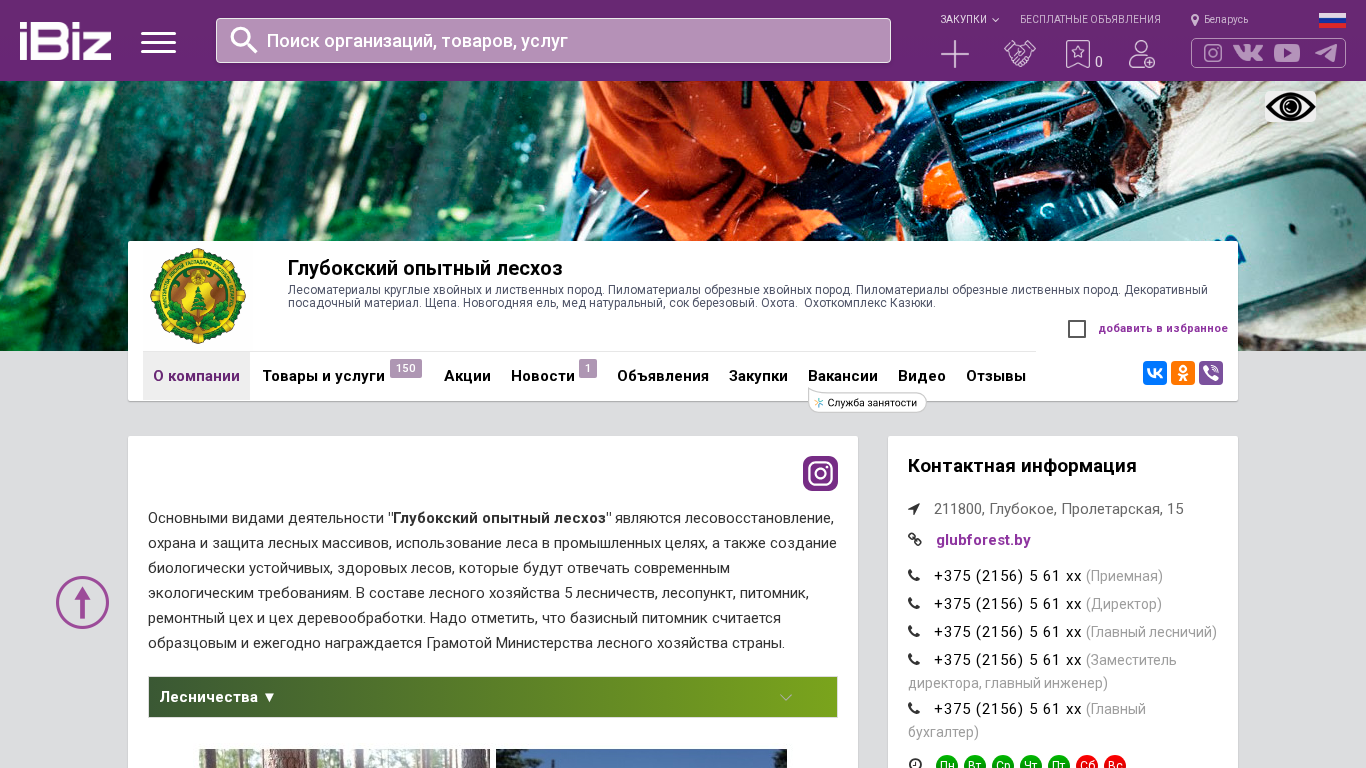Open the Отзывы tab
1366x768 pixels.
[x=996, y=376]
